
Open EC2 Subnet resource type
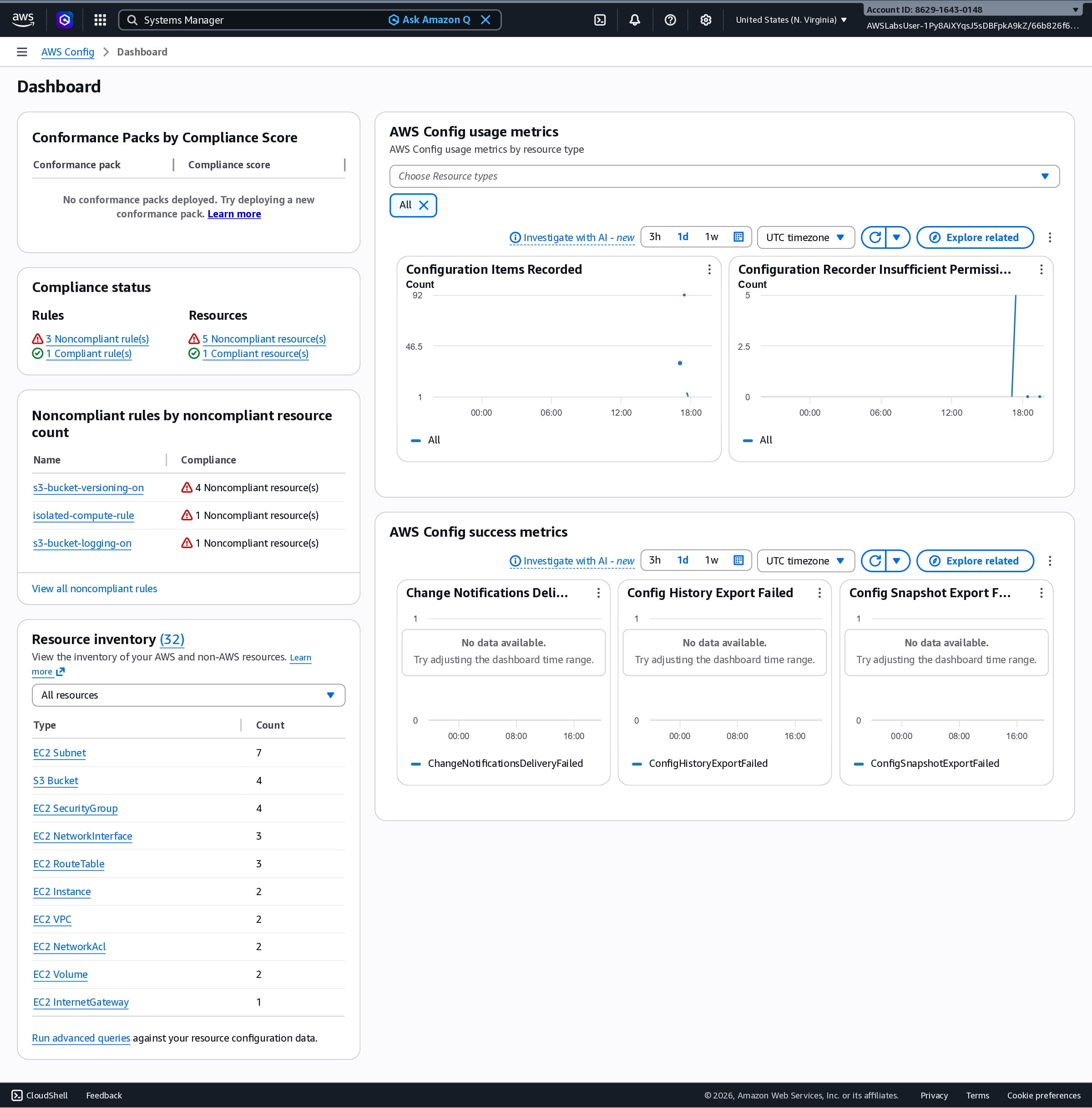[60, 753]
